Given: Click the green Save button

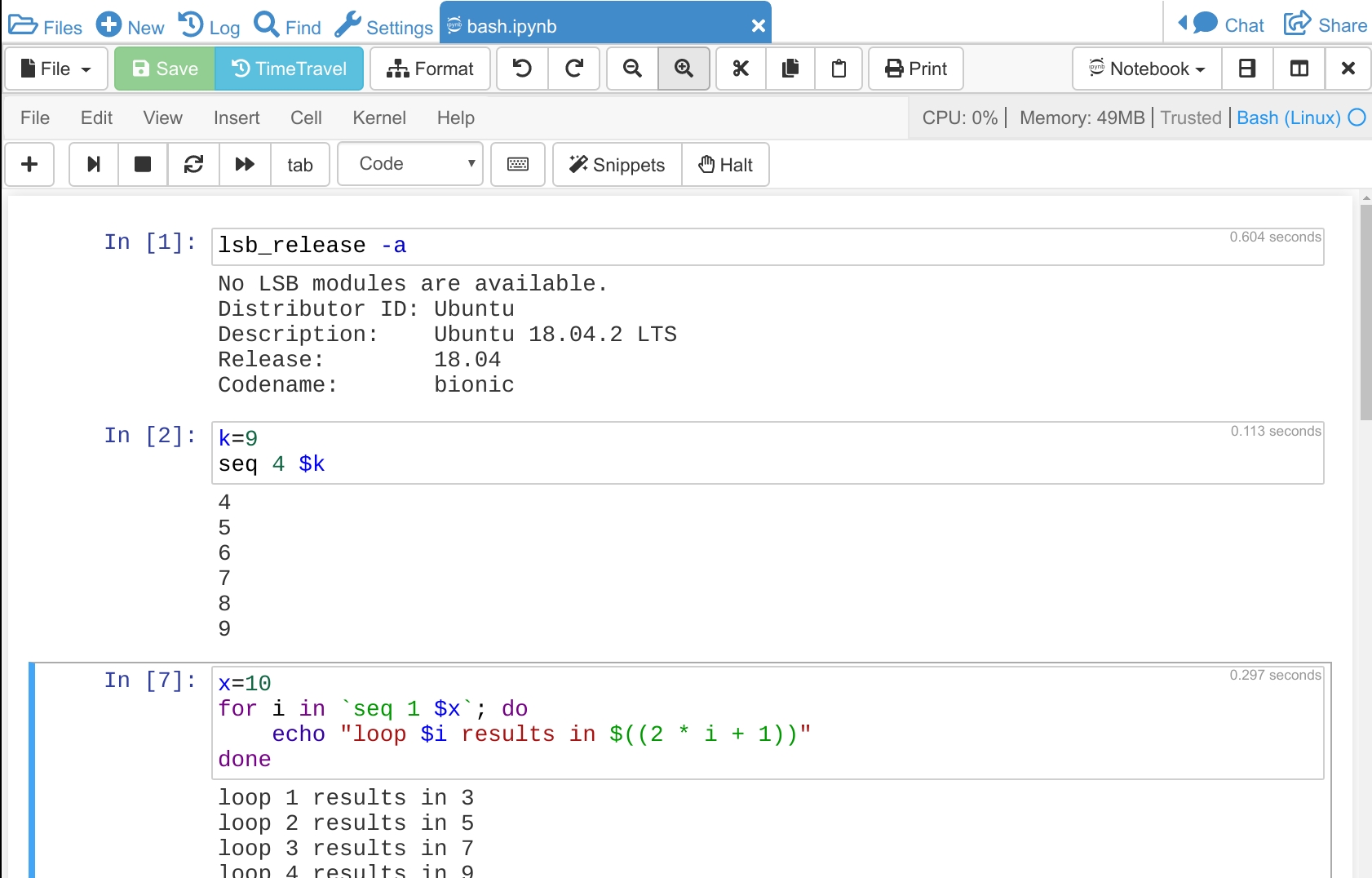Looking at the screenshot, I should click(165, 69).
